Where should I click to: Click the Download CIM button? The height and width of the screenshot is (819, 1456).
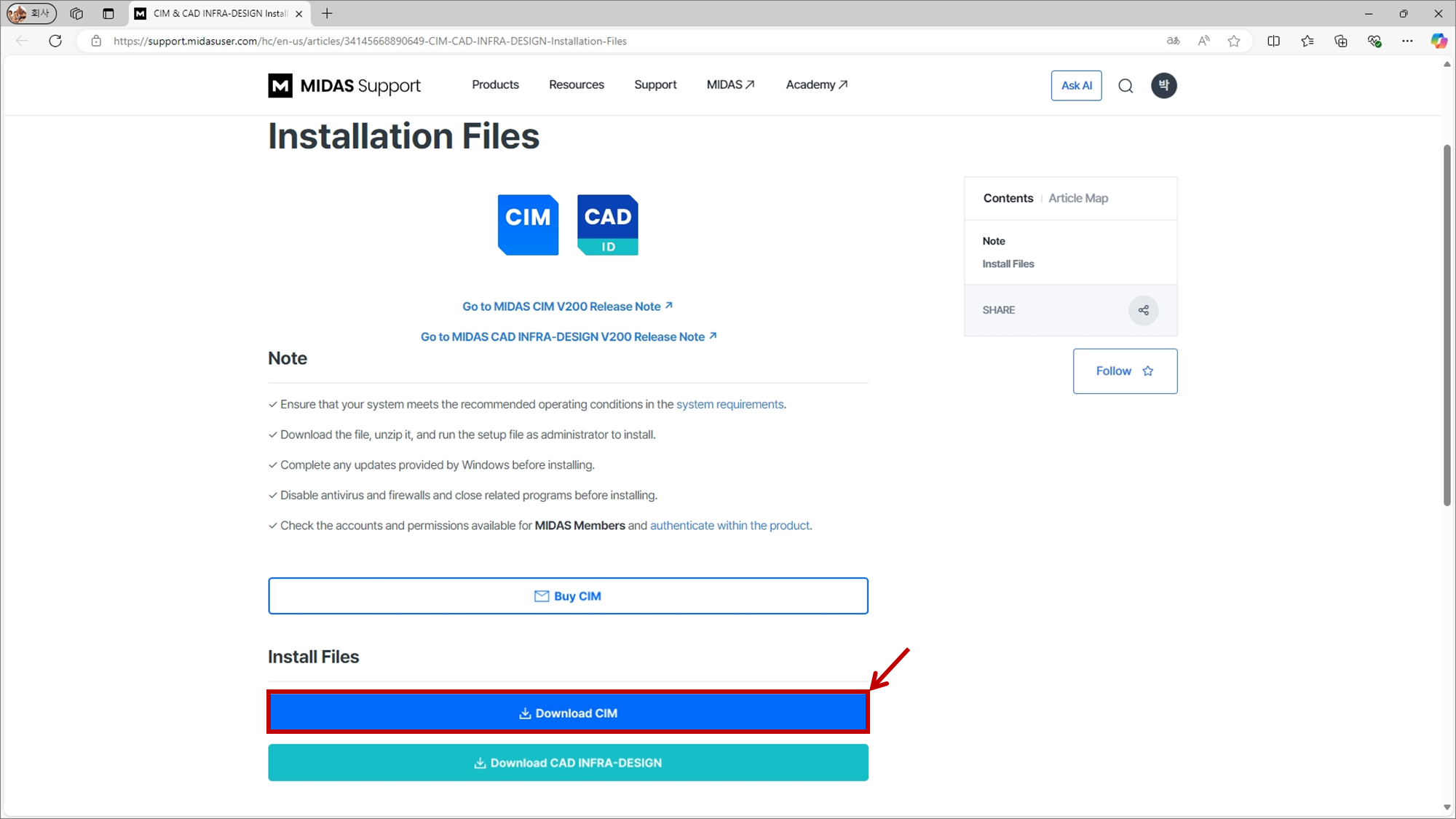pos(568,713)
